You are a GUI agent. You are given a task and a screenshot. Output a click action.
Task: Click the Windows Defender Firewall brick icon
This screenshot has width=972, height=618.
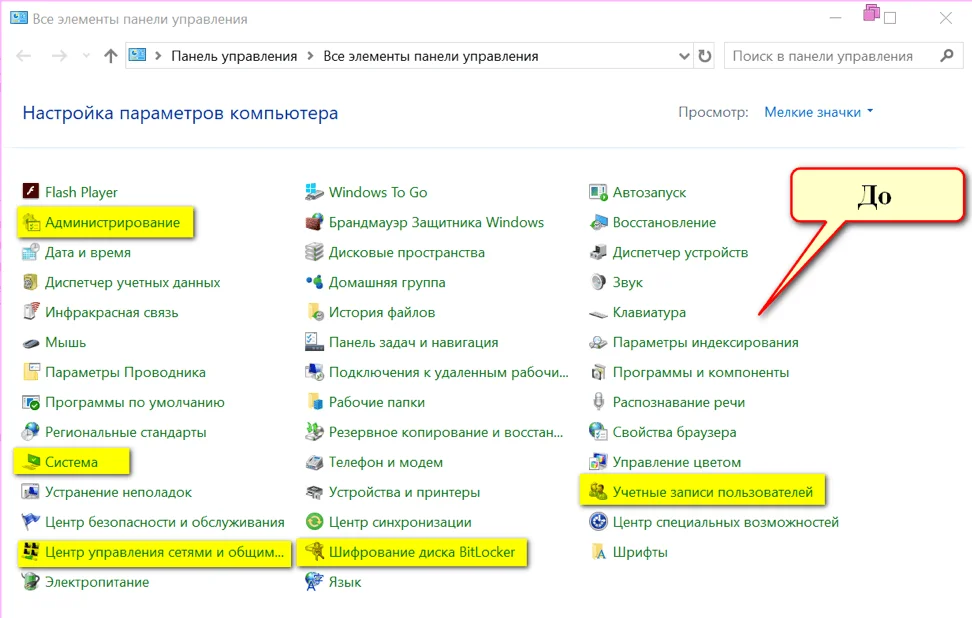click(314, 222)
